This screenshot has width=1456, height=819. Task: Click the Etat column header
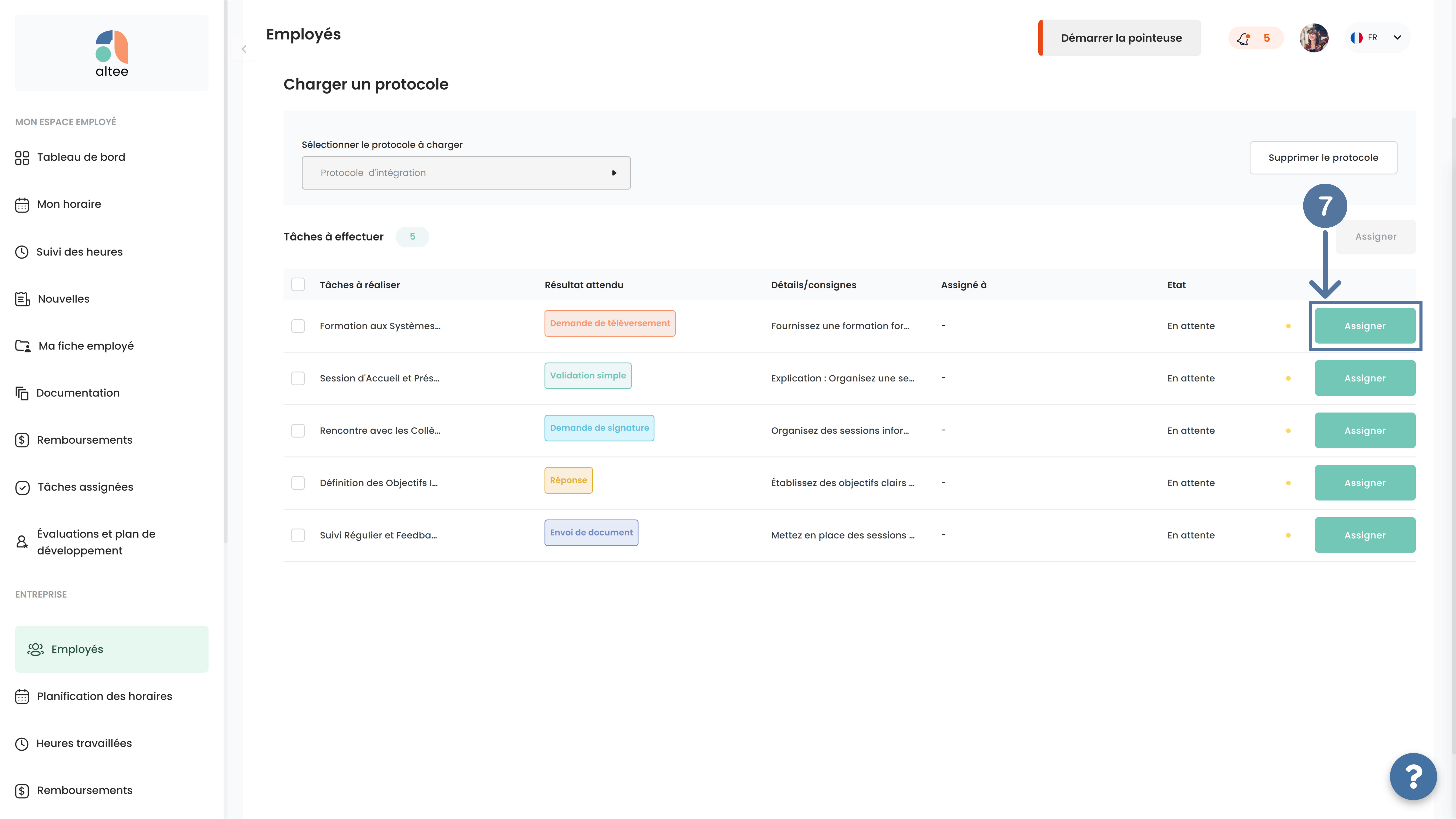(1176, 285)
